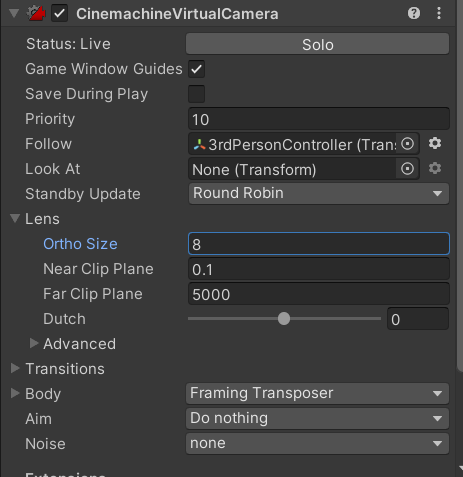Click the Near Clip Plane field
The image size is (463, 477).
pyautogui.click(x=319, y=269)
